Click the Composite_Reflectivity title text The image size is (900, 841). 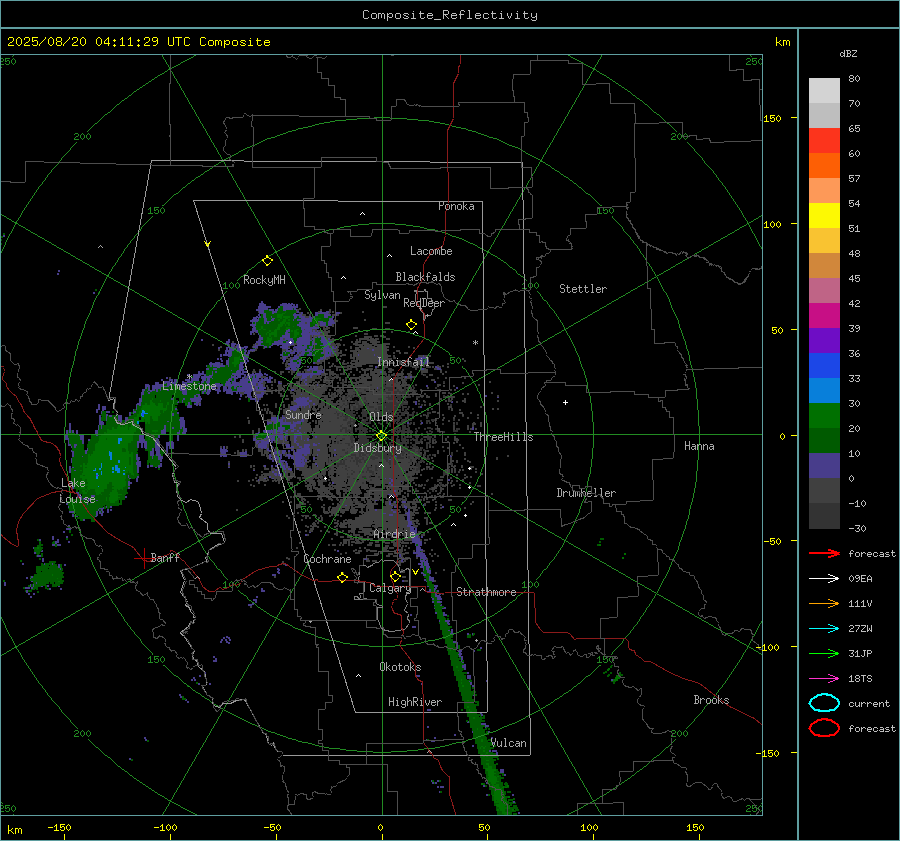[x=449, y=15]
